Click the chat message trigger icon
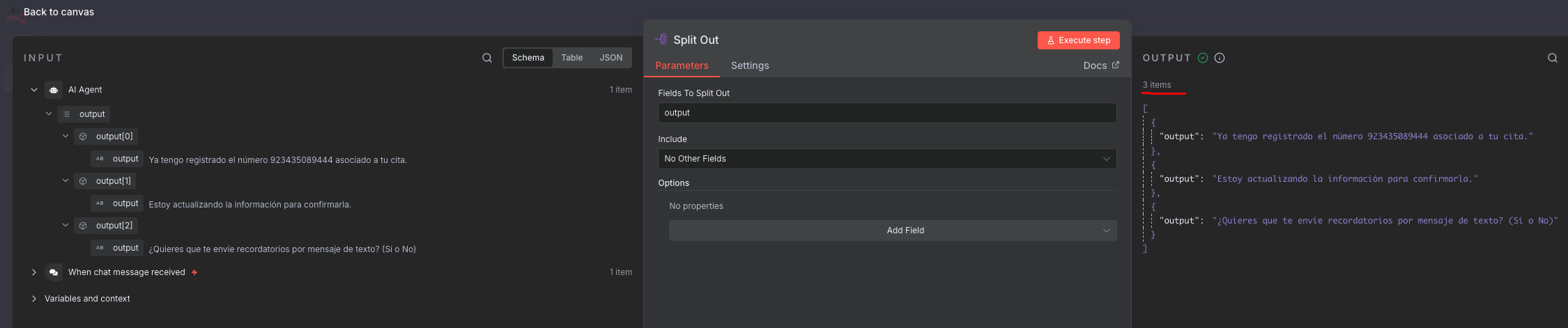 point(54,272)
